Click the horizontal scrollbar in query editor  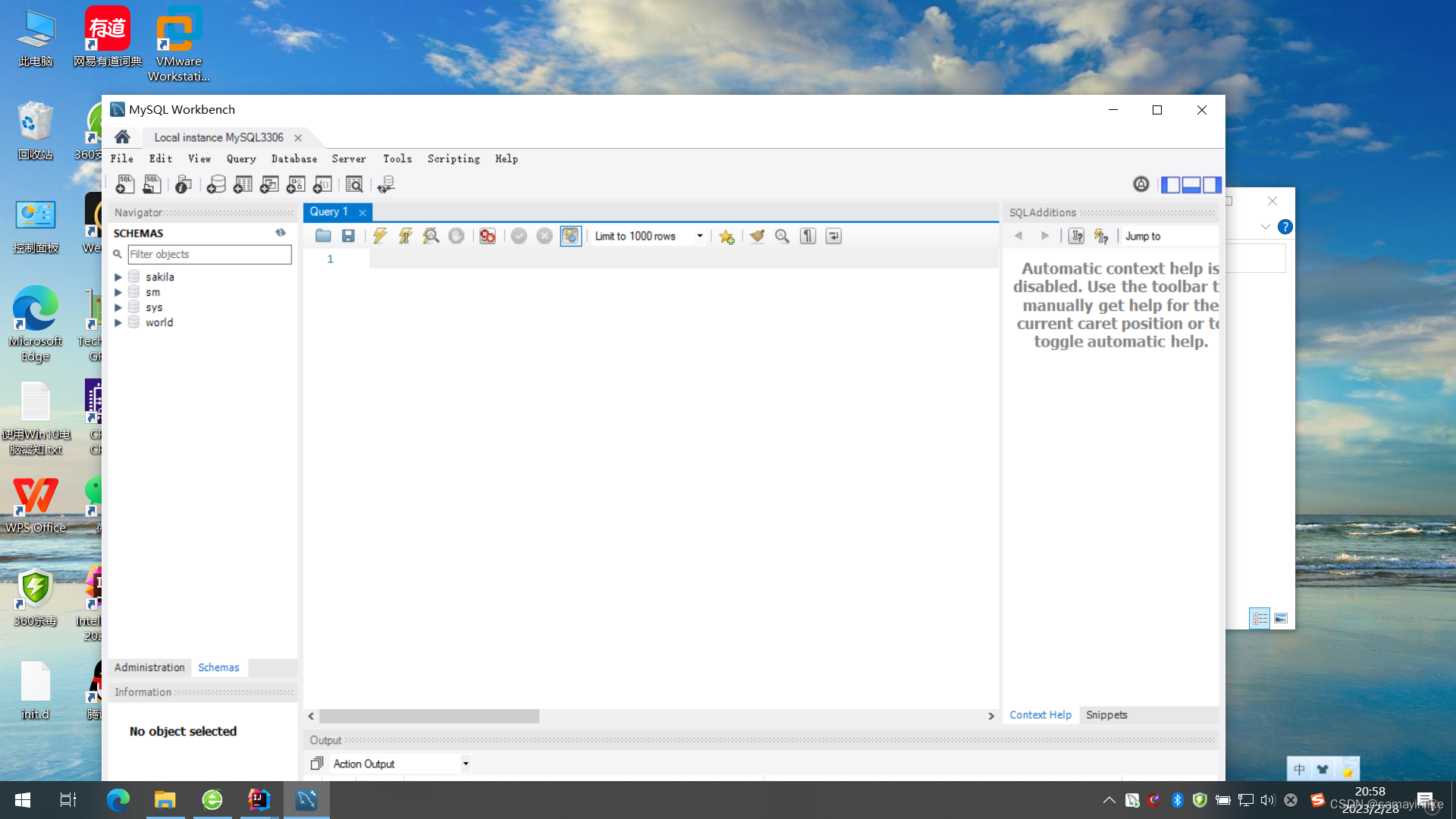(429, 716)
